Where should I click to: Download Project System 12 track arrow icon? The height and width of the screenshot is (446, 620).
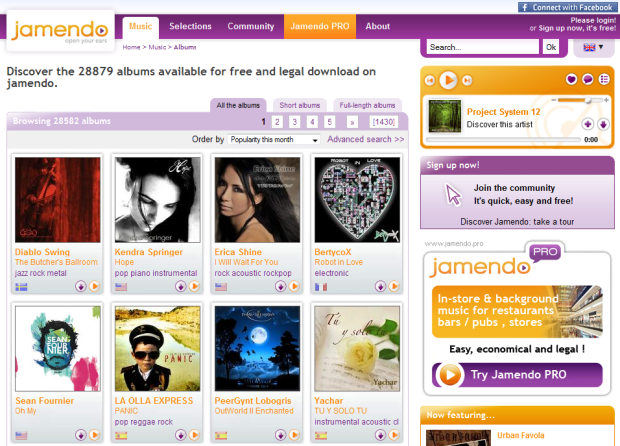[x=603, y=124]
